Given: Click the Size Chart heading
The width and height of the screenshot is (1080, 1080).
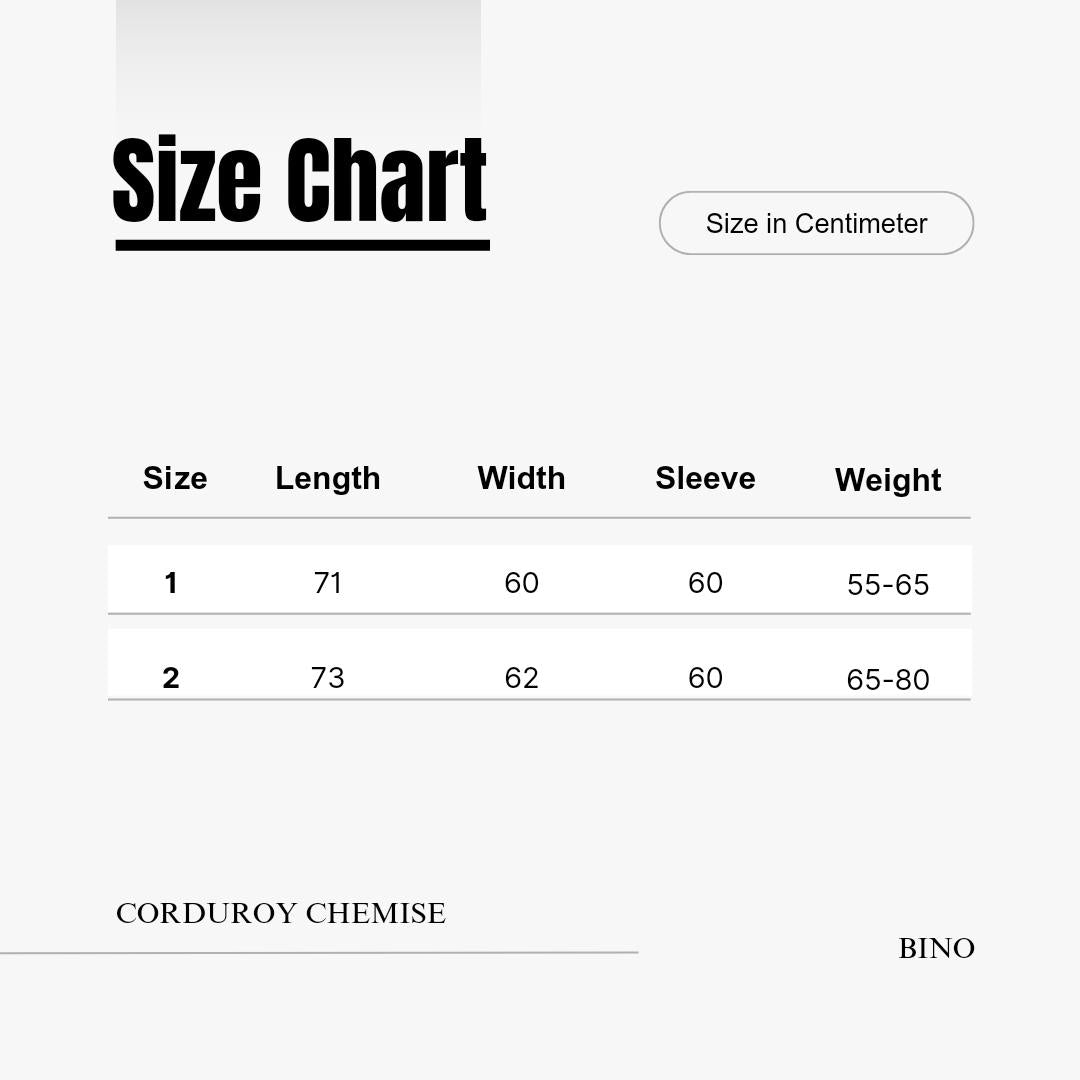Looking at the screenshot, I should click(300, 179).
